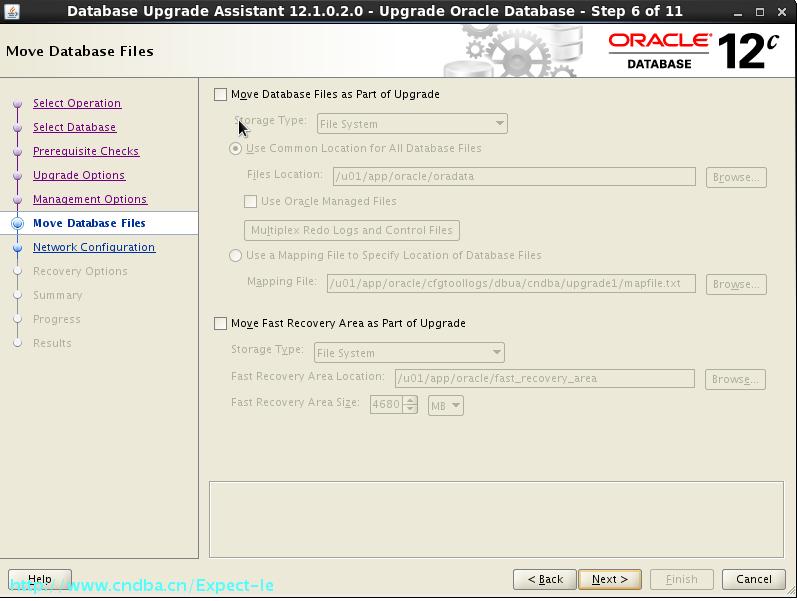Close the Database Upgrade Assistant window

(x=782, y=12)
